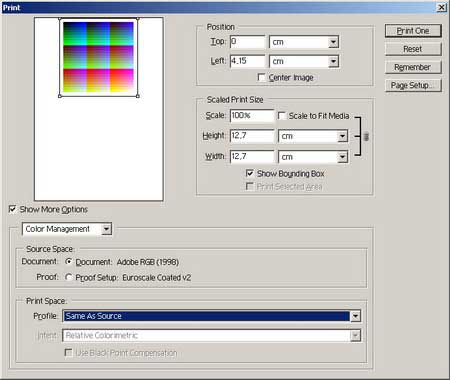Click the Scale percentage input field
The height and width of the screenshot is (380, 450).
(252, 116)
